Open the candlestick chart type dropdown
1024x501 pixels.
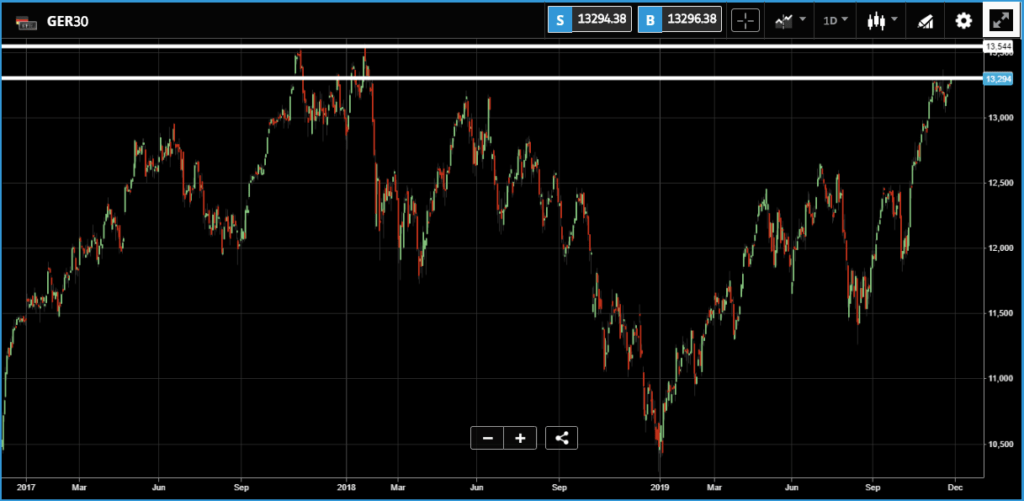tap(882, 20)
